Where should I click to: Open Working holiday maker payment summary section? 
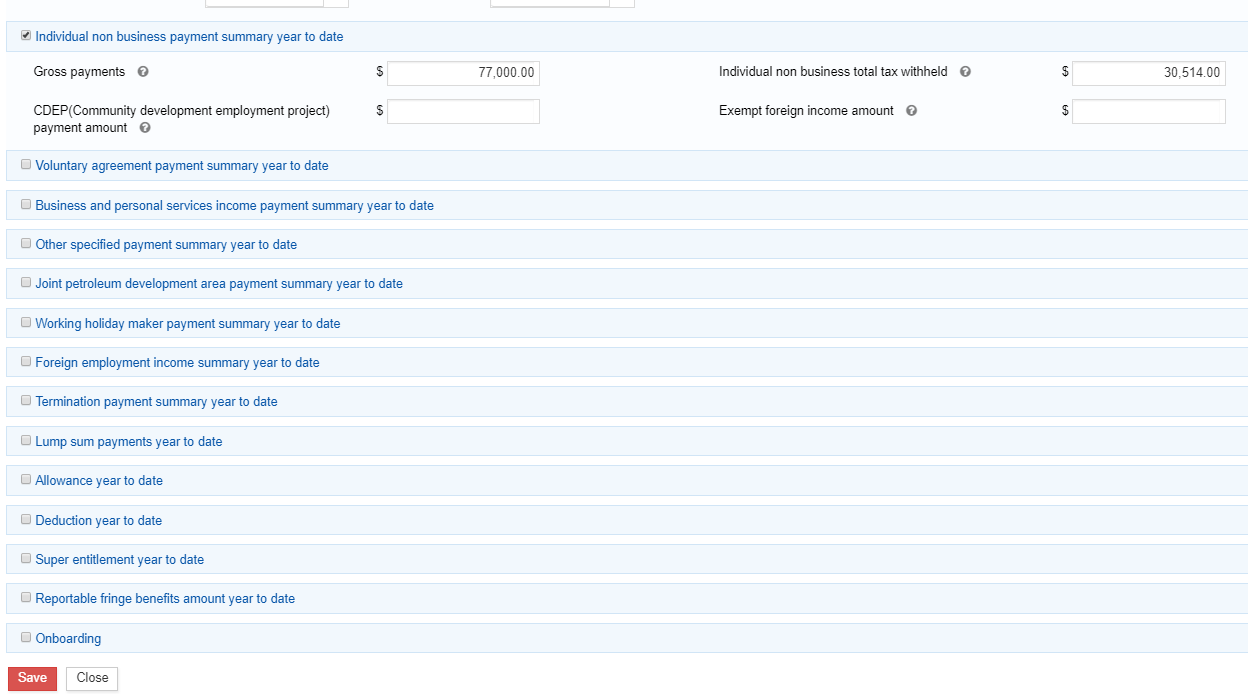pos(187,324)
